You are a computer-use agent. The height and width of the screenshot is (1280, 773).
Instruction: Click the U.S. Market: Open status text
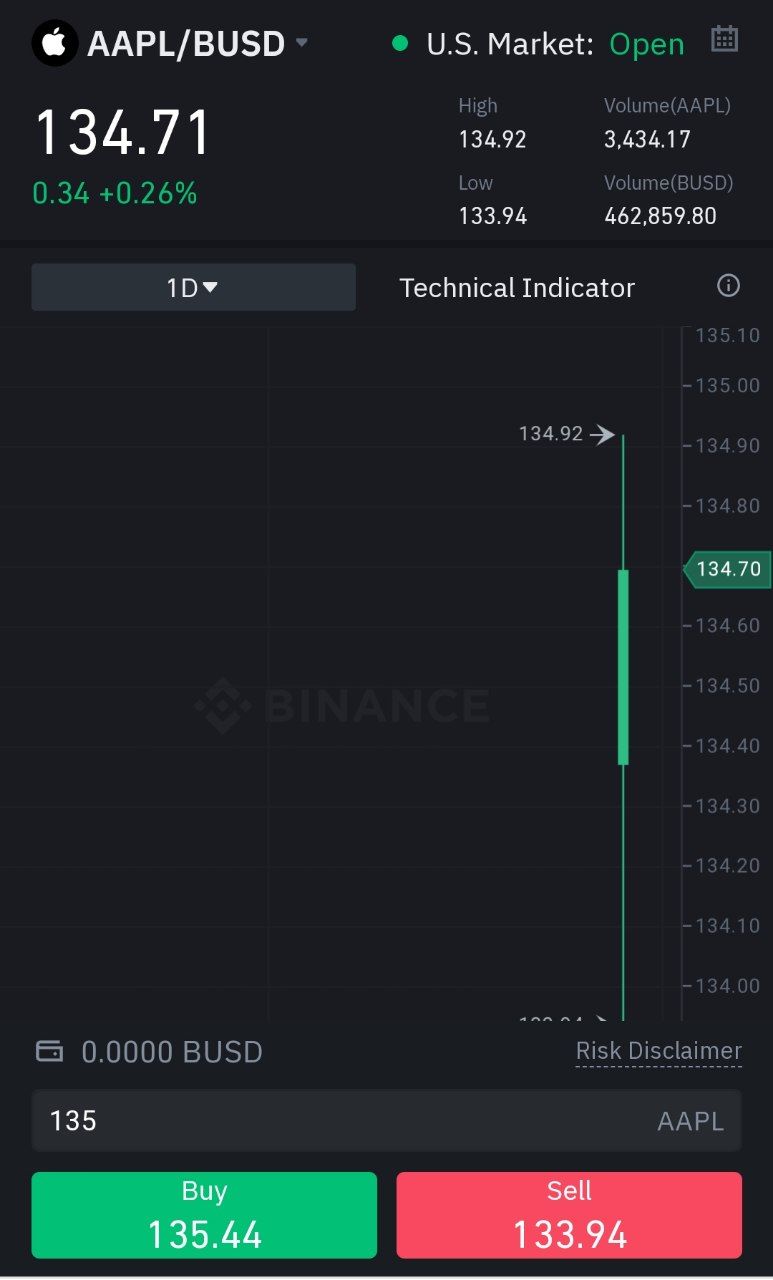pos(555,44)
